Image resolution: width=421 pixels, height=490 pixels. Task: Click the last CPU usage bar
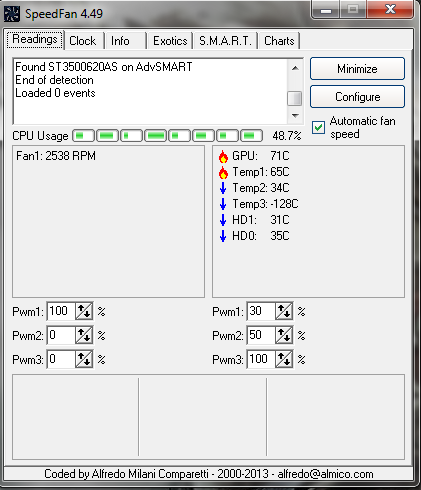(252, 136)
